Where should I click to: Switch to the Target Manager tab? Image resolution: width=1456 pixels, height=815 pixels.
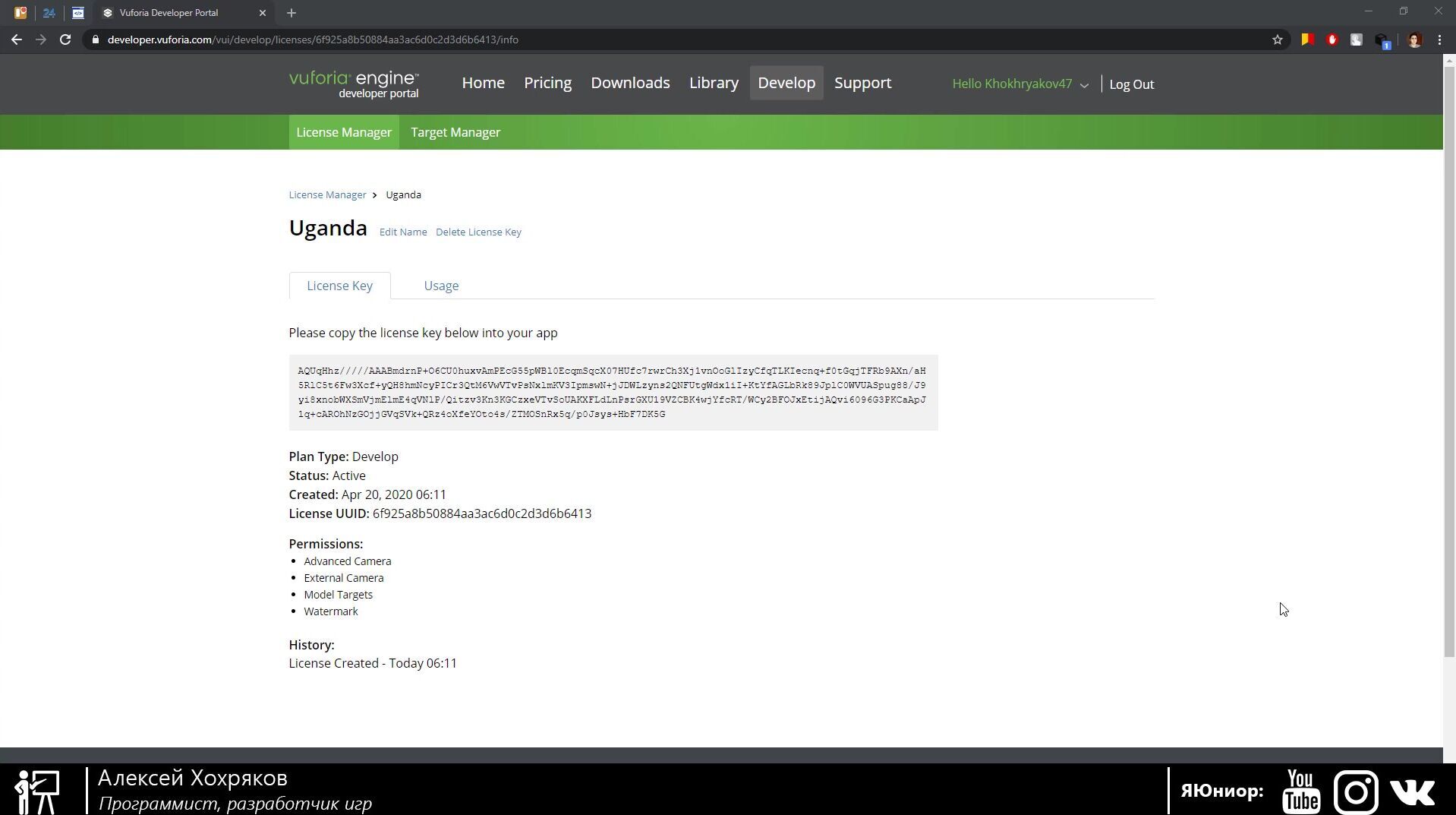(455, 132)
